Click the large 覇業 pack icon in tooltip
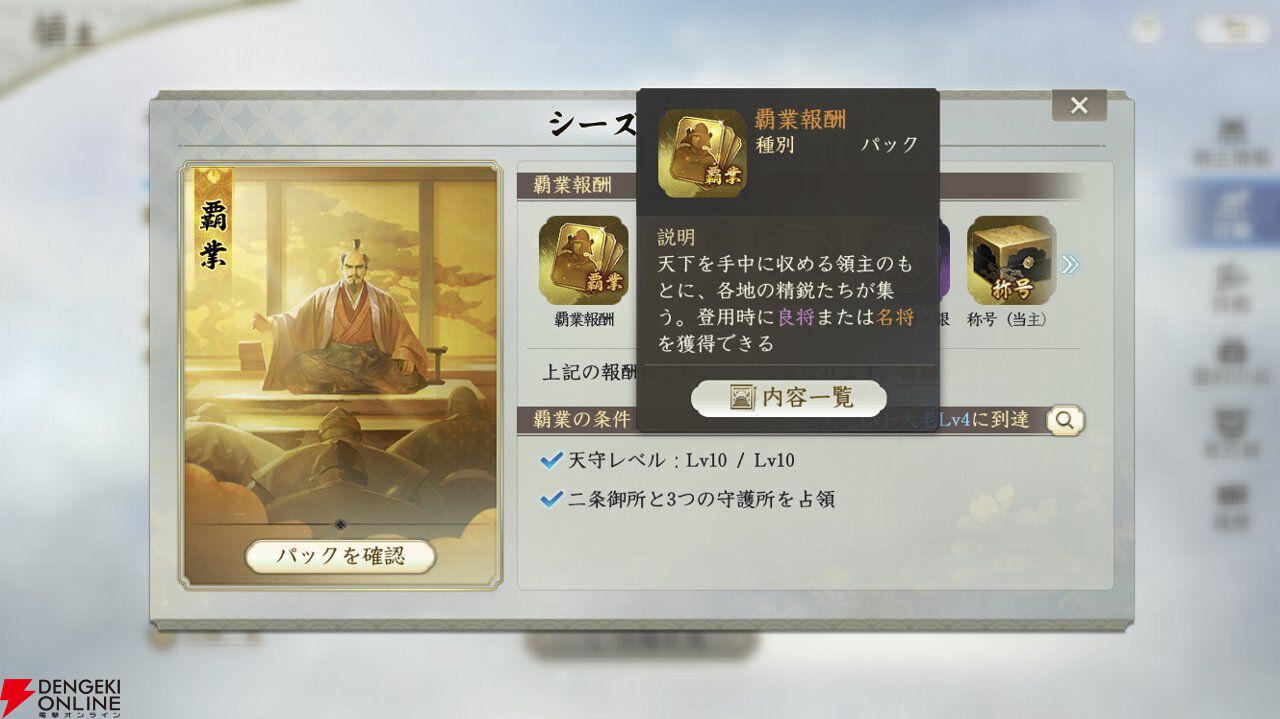 pos(702,153)
